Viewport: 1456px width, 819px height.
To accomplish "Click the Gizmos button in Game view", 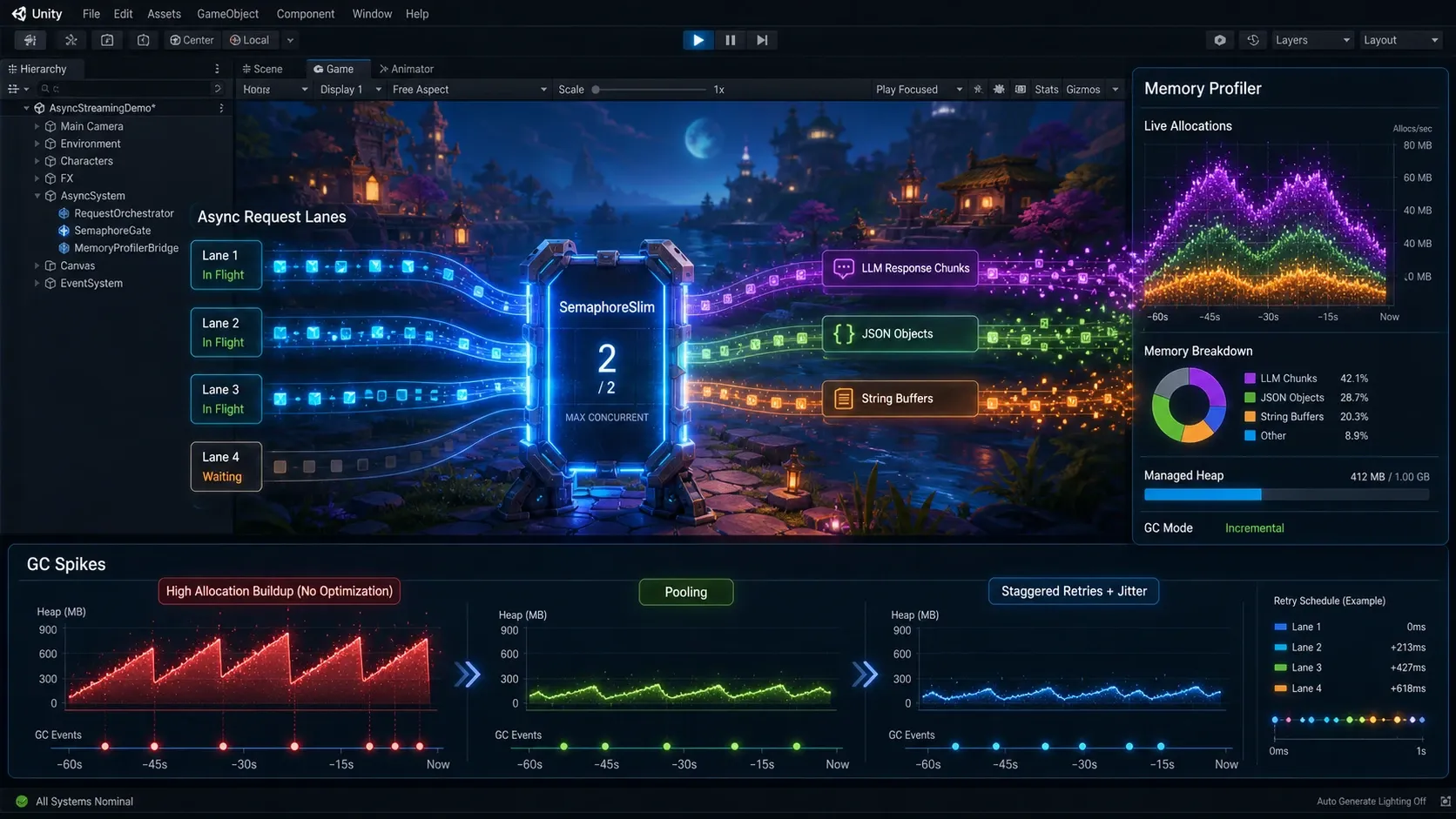I will coord(1082,90).
